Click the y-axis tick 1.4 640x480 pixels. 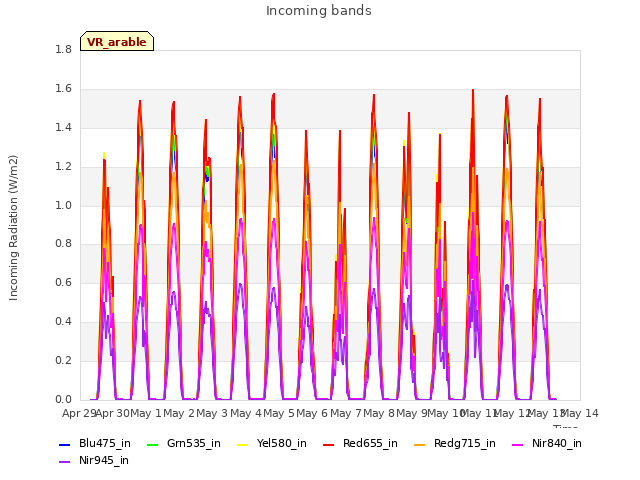[x=63, y=127]
